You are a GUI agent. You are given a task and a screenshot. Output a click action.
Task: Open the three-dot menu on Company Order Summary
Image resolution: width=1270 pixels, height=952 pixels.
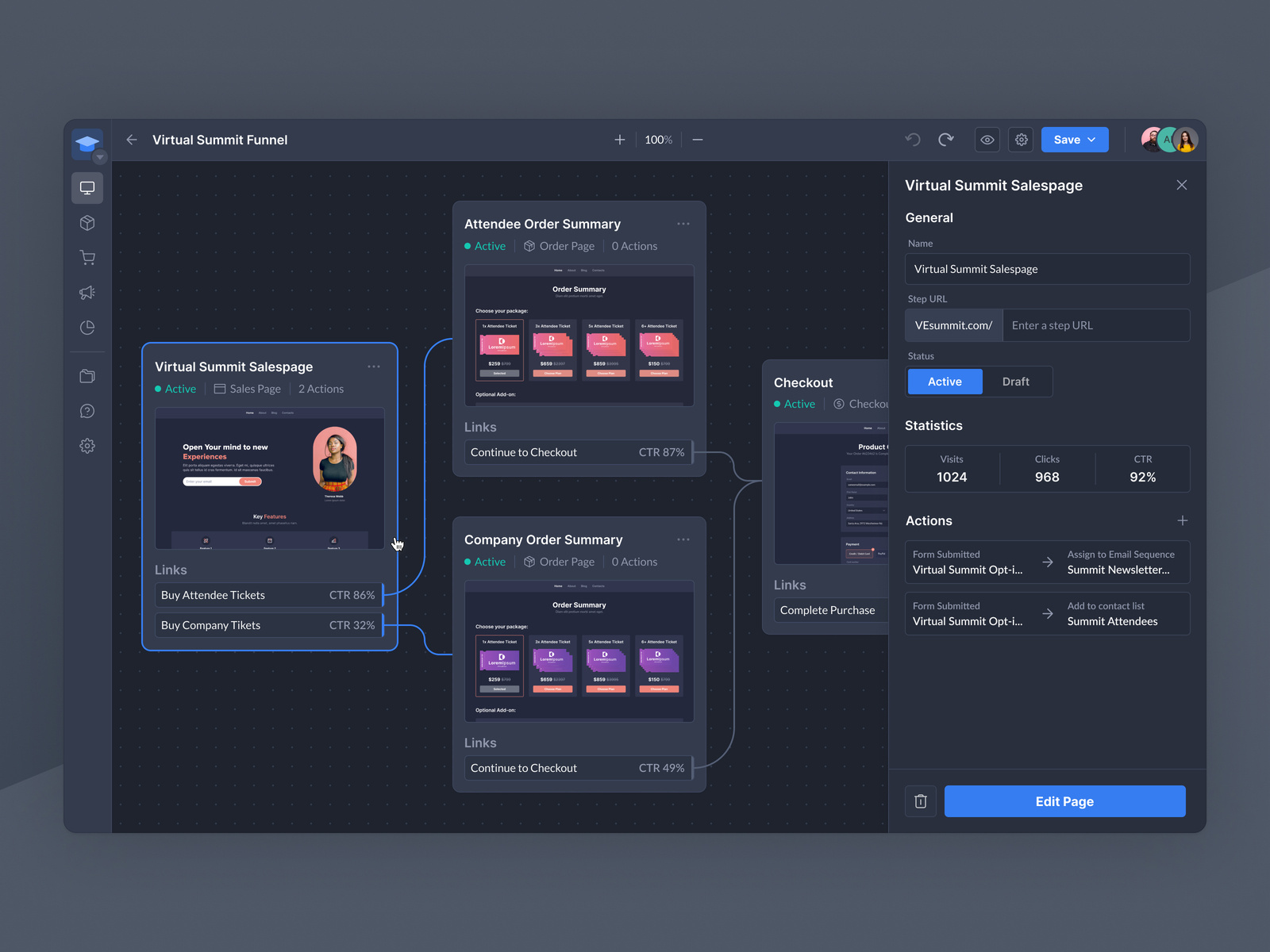683,539
